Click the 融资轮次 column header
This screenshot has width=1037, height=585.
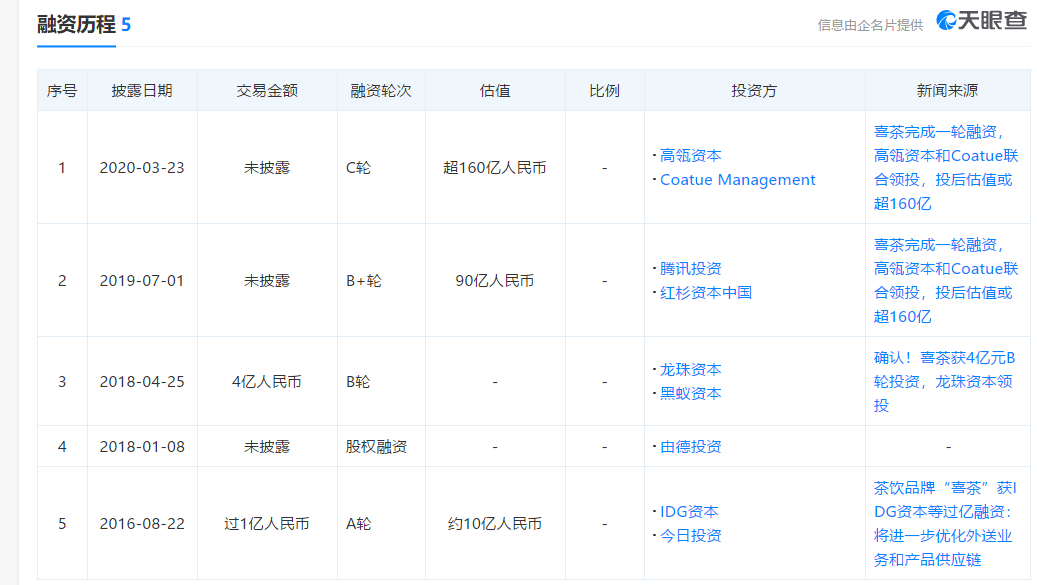tap(381, 91)
